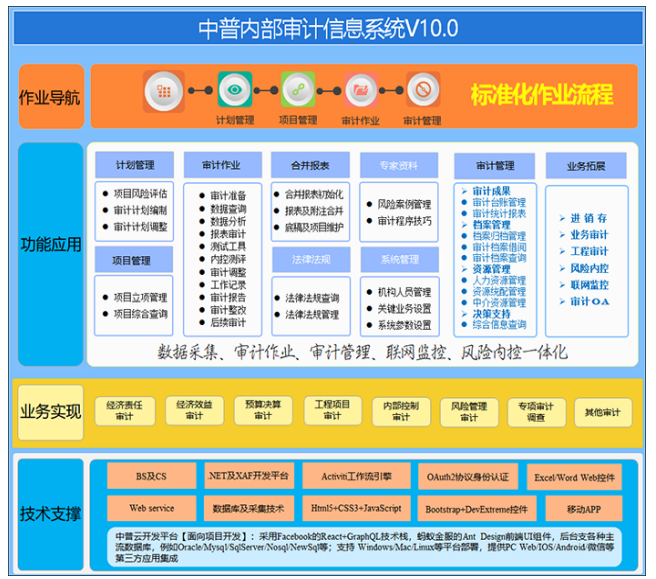This screenshot has height=579, width=656.
Task: Select 报表审计 item
Action: coord(228,234)
